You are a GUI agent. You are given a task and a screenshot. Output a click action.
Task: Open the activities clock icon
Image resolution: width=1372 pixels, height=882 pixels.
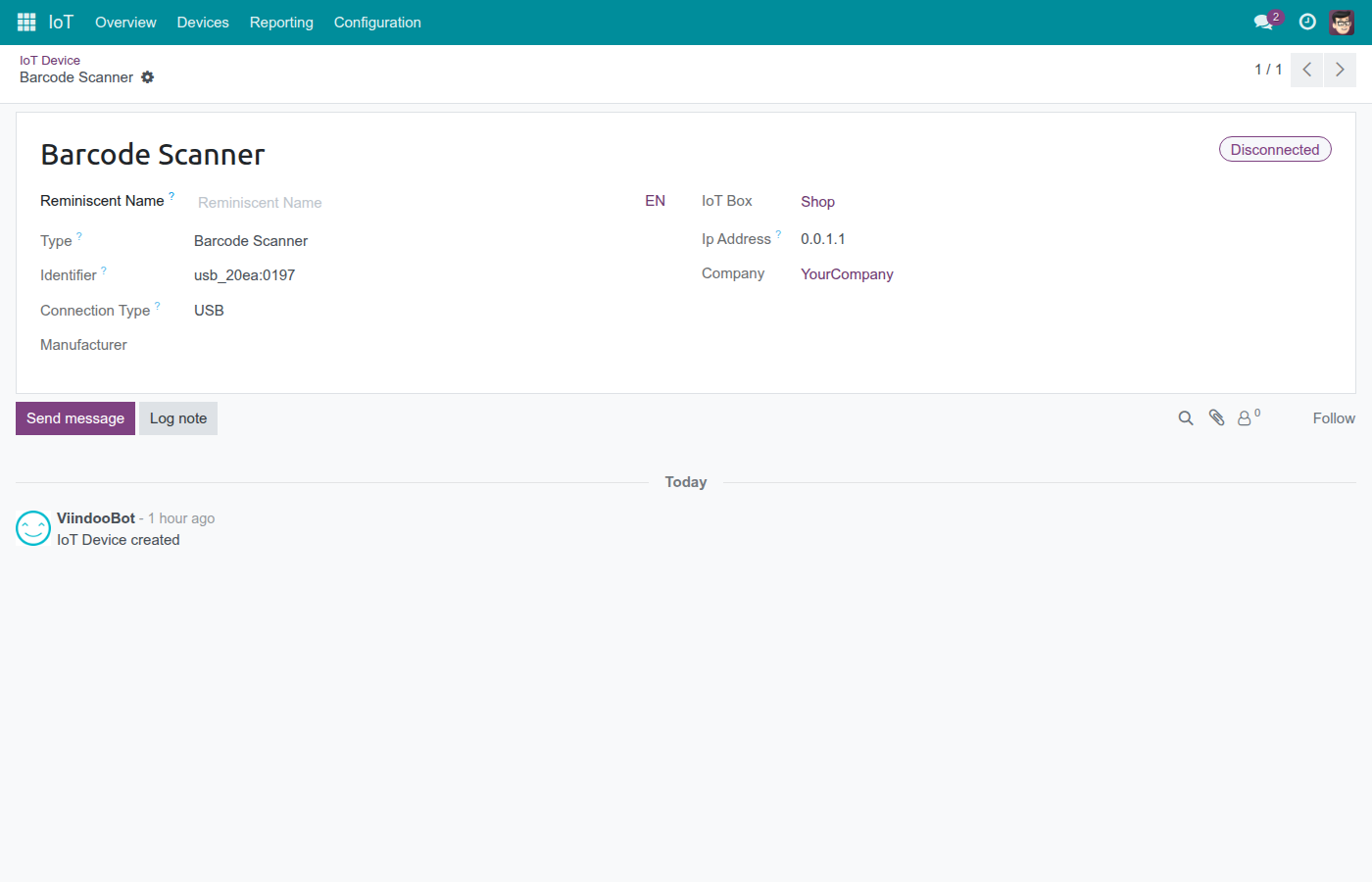click(x=1307, y=22)
